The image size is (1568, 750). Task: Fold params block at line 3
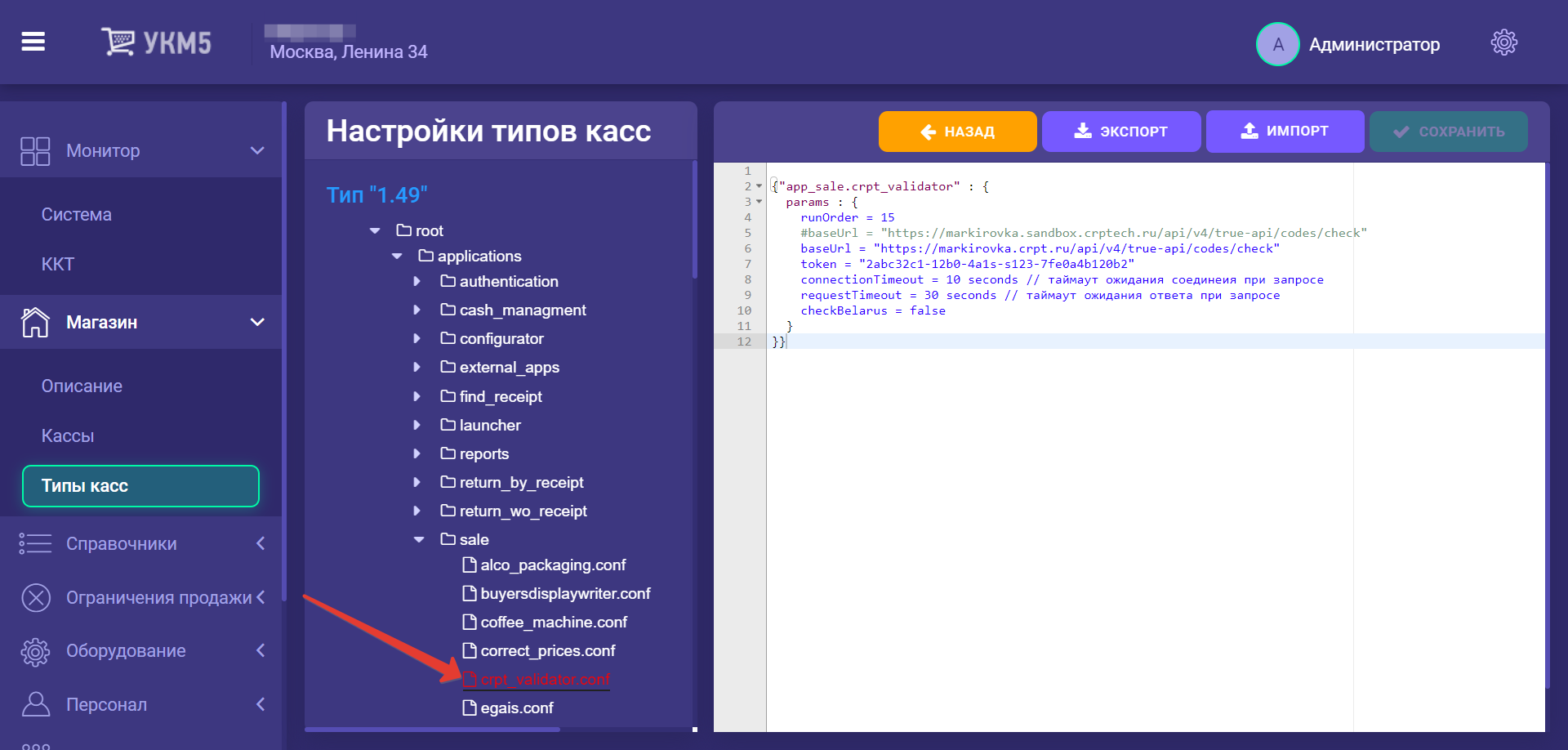tap(759, 202)
